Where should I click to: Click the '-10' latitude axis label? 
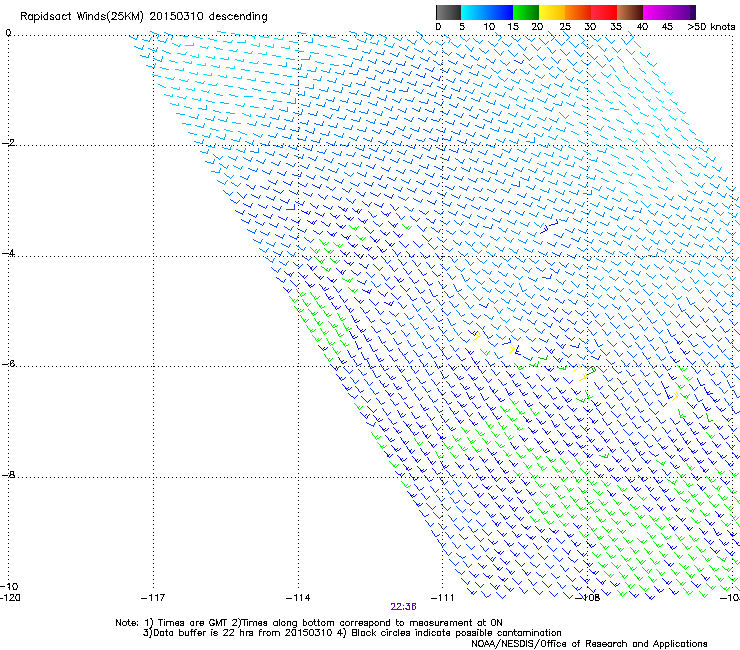click(10, 586)
